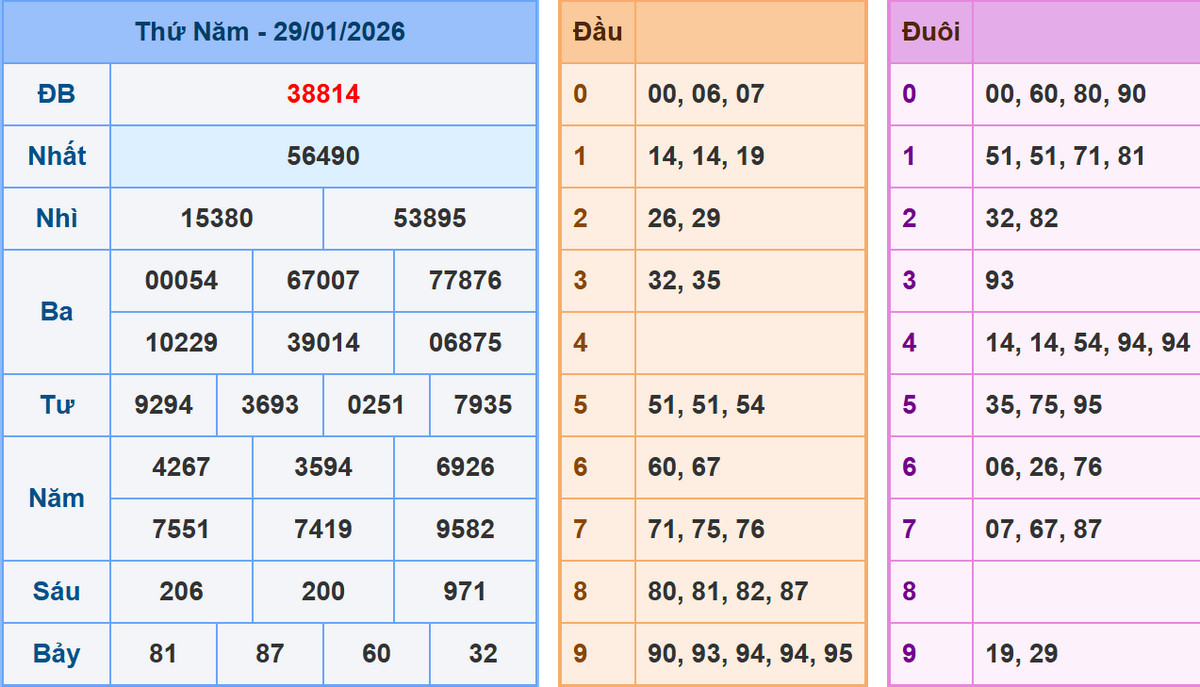
Task: Click the Năm prize number 9582
Action: (x=463, y=529)
